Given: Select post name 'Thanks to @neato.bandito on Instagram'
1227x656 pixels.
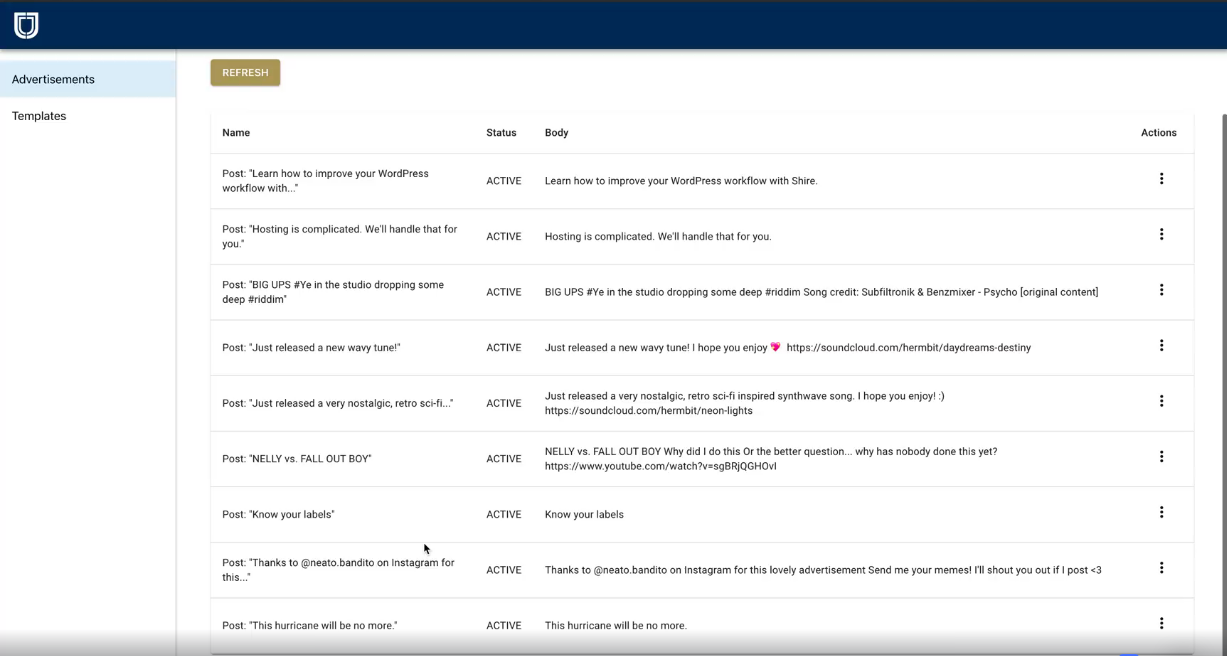Looking at the screenshot, I should click(x=338, y=570).
